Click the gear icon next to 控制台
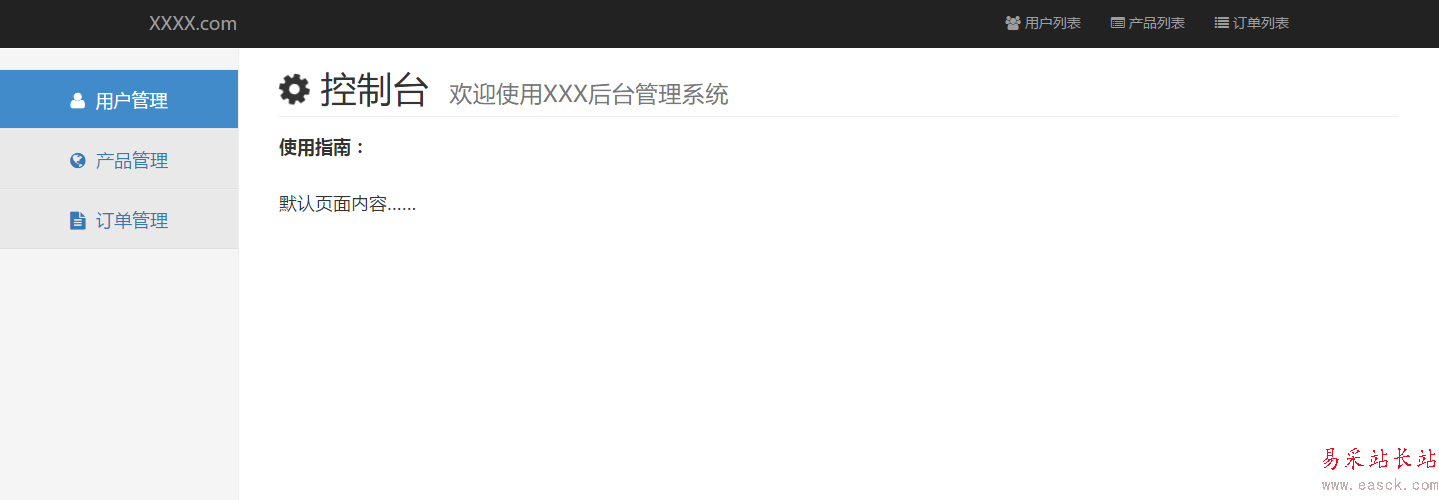 (294, 89)
